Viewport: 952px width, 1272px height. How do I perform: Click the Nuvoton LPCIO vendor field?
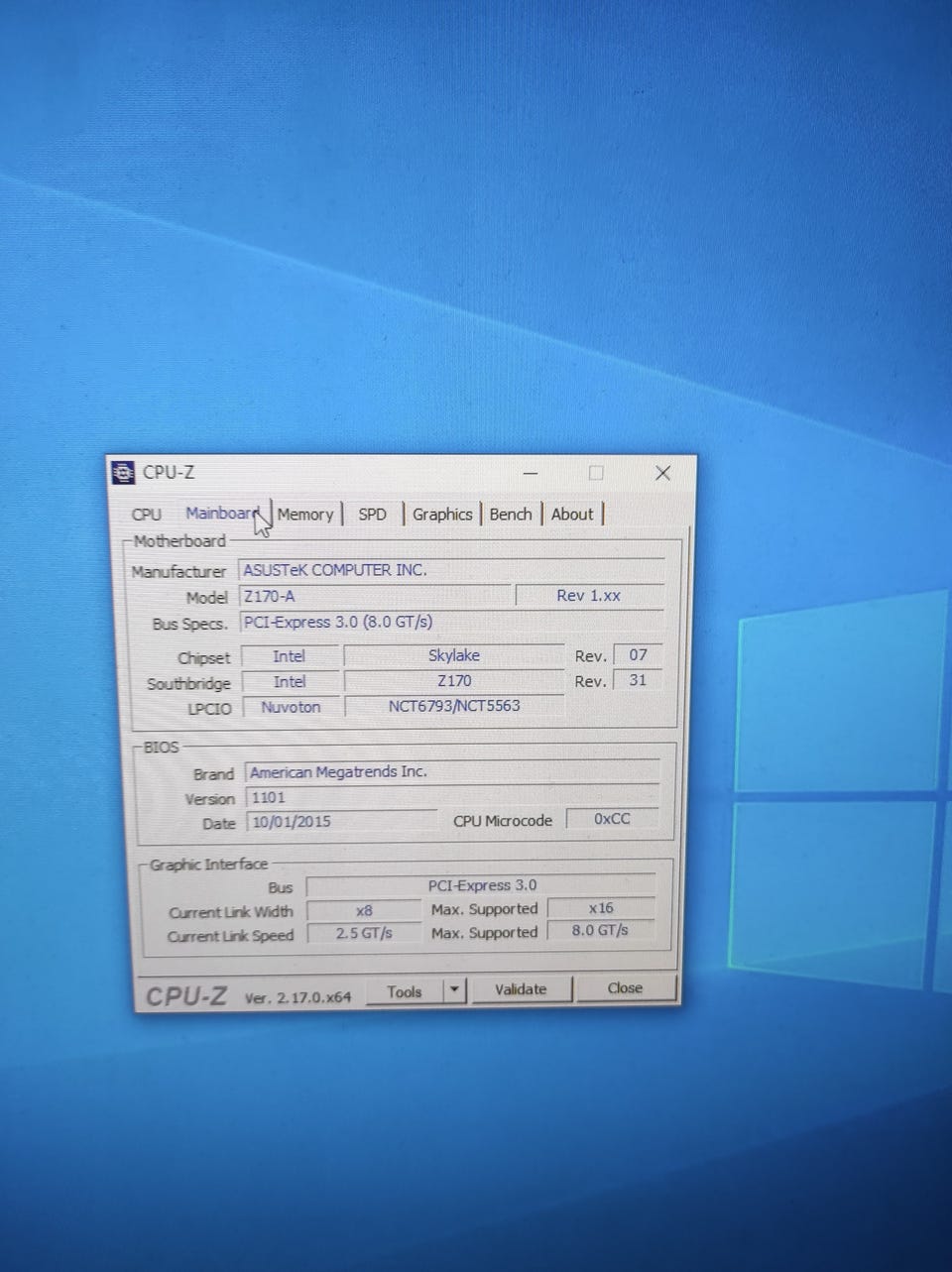click(x=291, y=707)
